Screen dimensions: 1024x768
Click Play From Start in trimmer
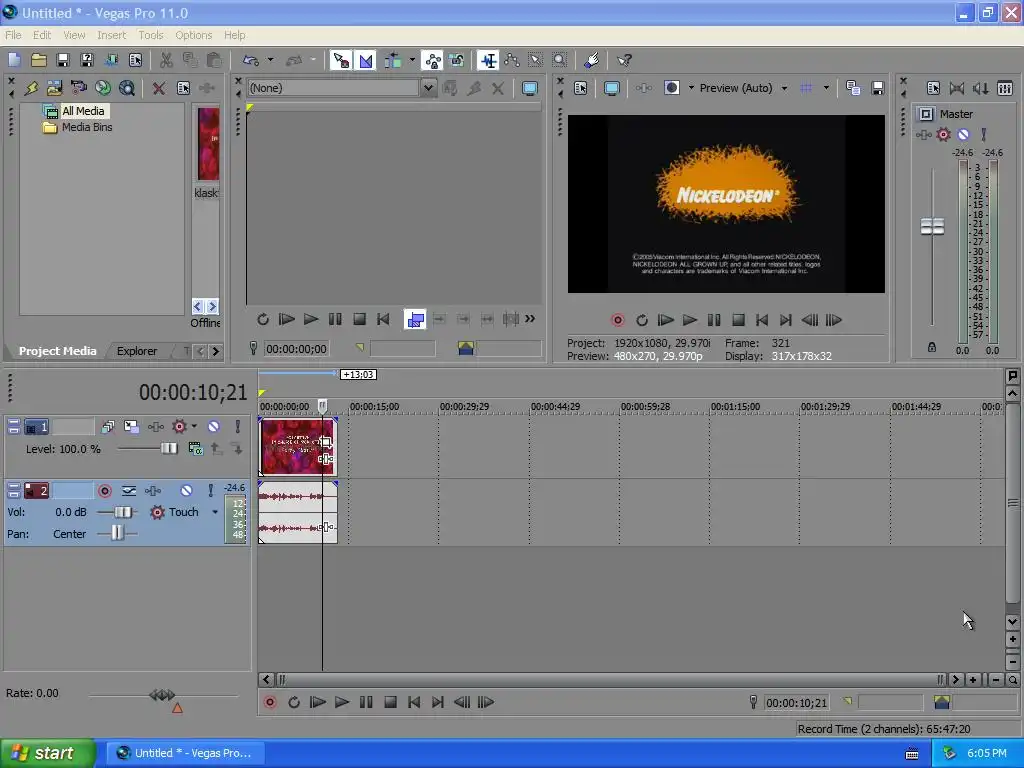pyautogui.click(x=286, y=319)
